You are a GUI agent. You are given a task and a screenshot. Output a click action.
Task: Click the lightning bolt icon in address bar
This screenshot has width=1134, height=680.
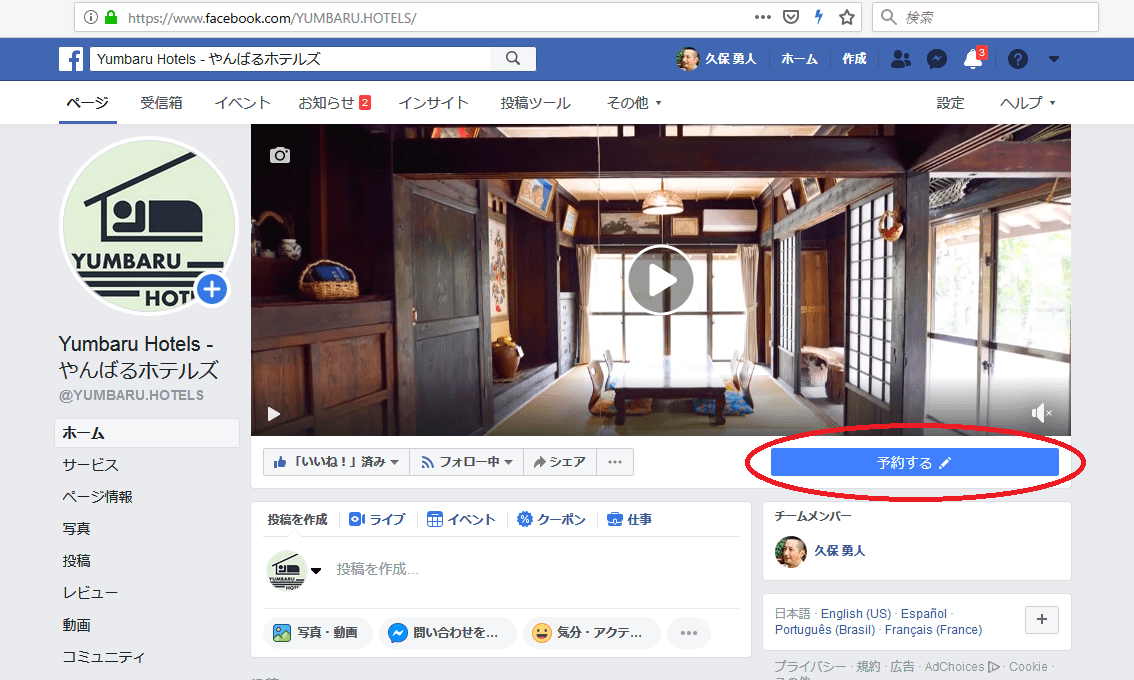pyautogui.click(x=819, y=17)
